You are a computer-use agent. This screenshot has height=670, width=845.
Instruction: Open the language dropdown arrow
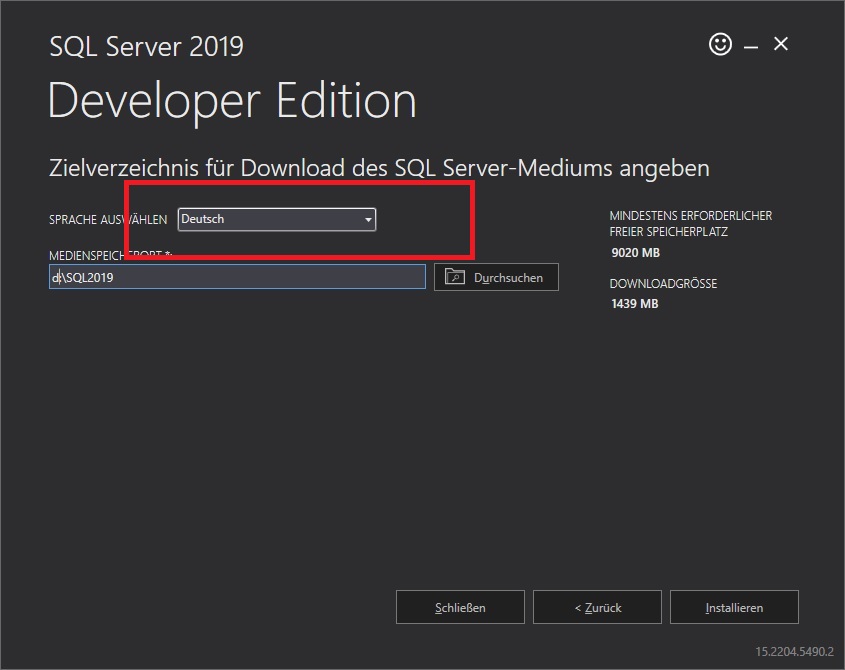367,219
